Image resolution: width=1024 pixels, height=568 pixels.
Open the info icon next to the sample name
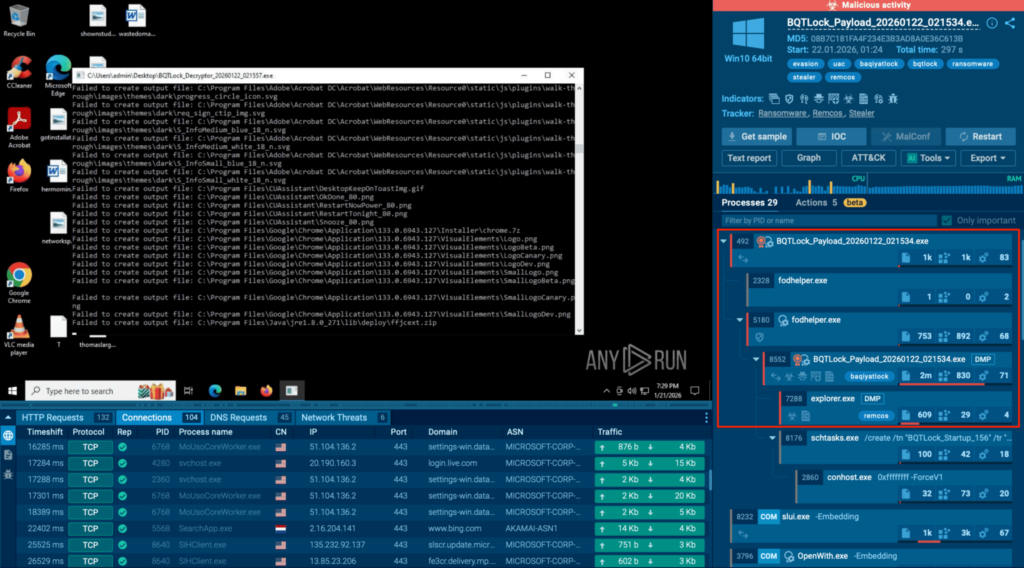pos(991,23)
